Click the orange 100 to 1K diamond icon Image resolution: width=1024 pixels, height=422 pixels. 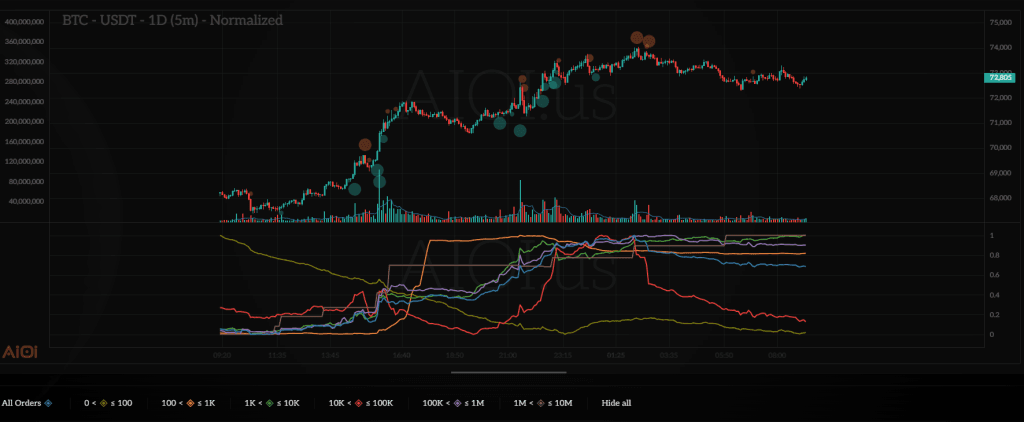[x=190, y=403]
